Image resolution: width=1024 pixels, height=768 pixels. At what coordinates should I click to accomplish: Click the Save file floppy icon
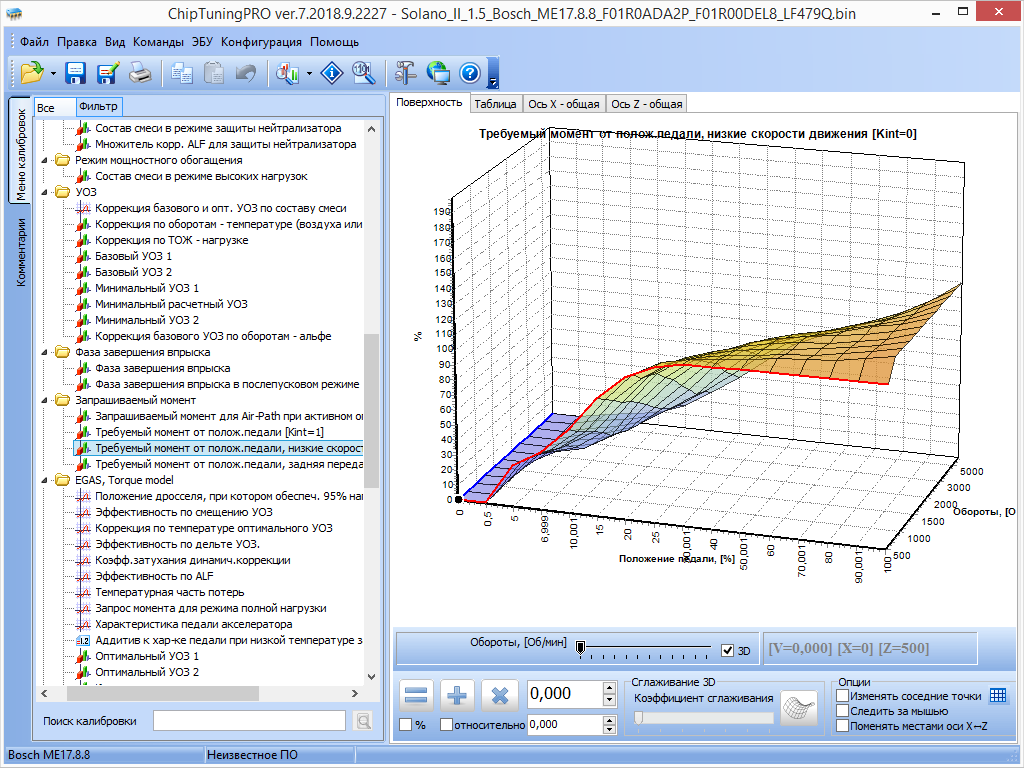[x=75, y=72]
